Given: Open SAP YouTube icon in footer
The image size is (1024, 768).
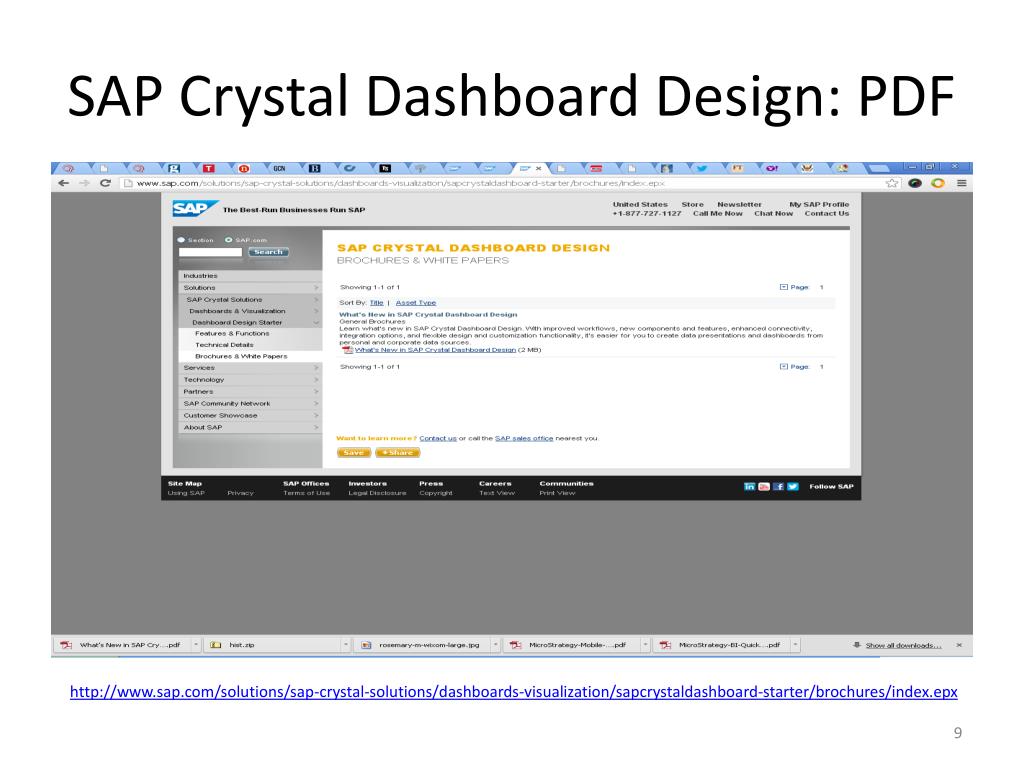Looking at the screenshot, I should [763, 487].
